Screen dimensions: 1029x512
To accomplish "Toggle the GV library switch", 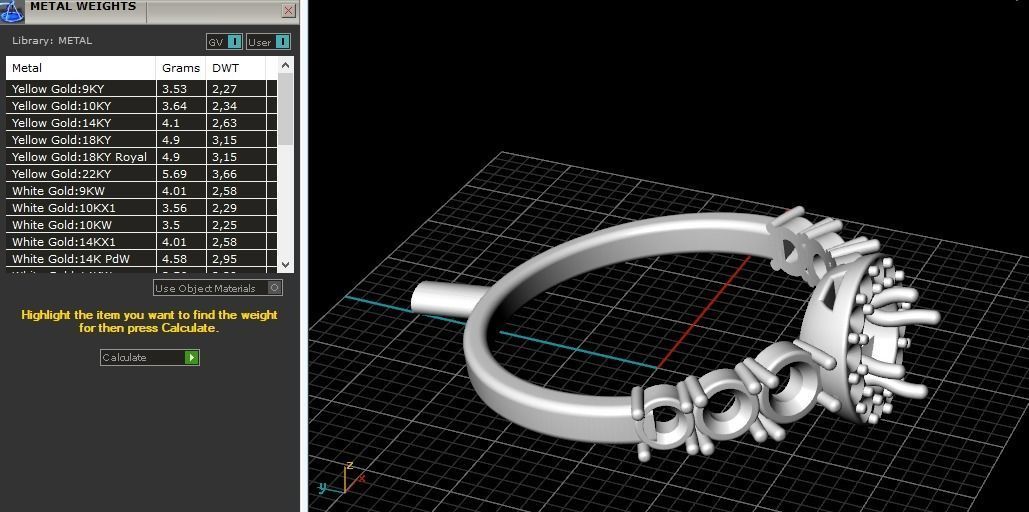I will coord(224,42).
